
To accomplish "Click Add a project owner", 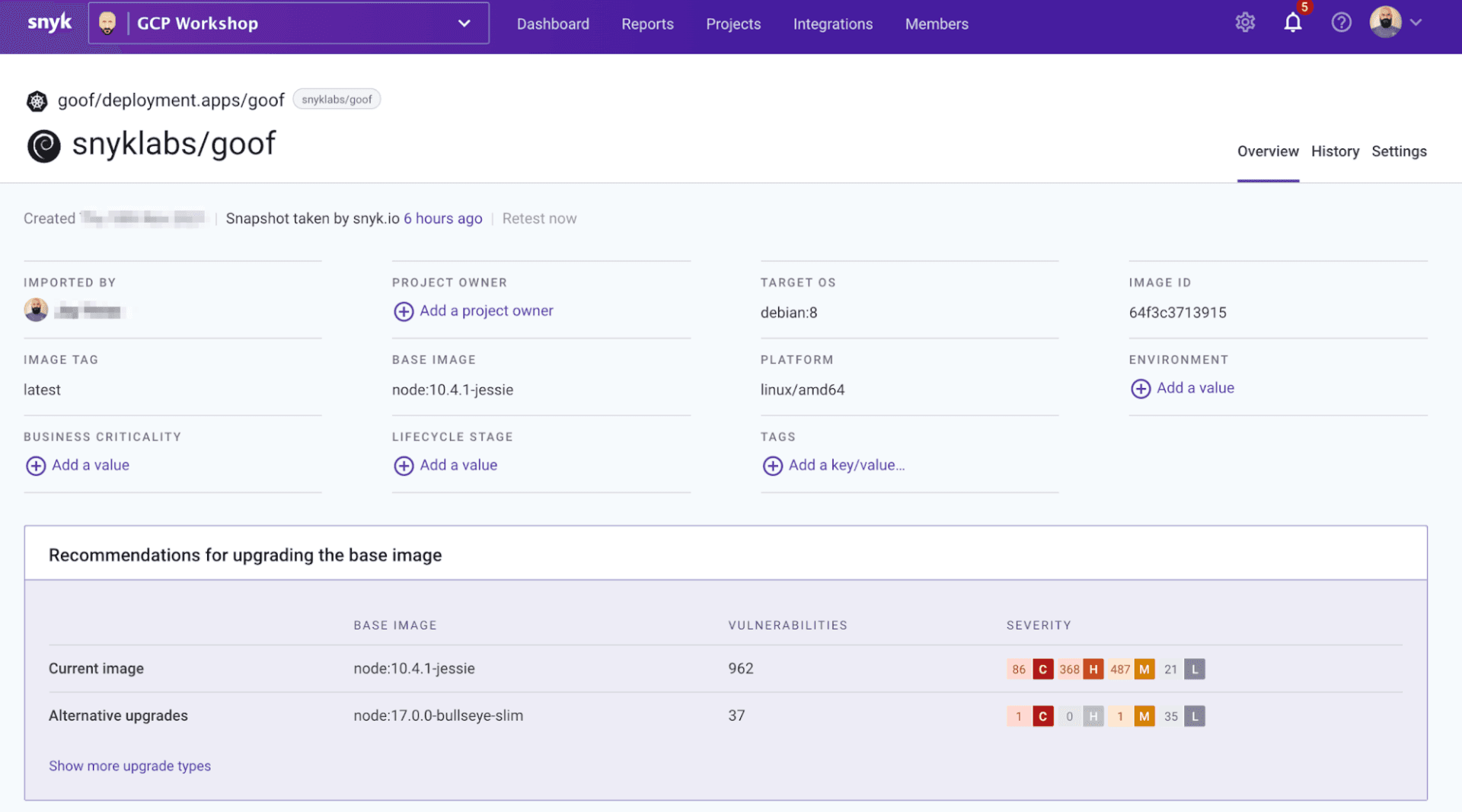I will coord(486,310).
